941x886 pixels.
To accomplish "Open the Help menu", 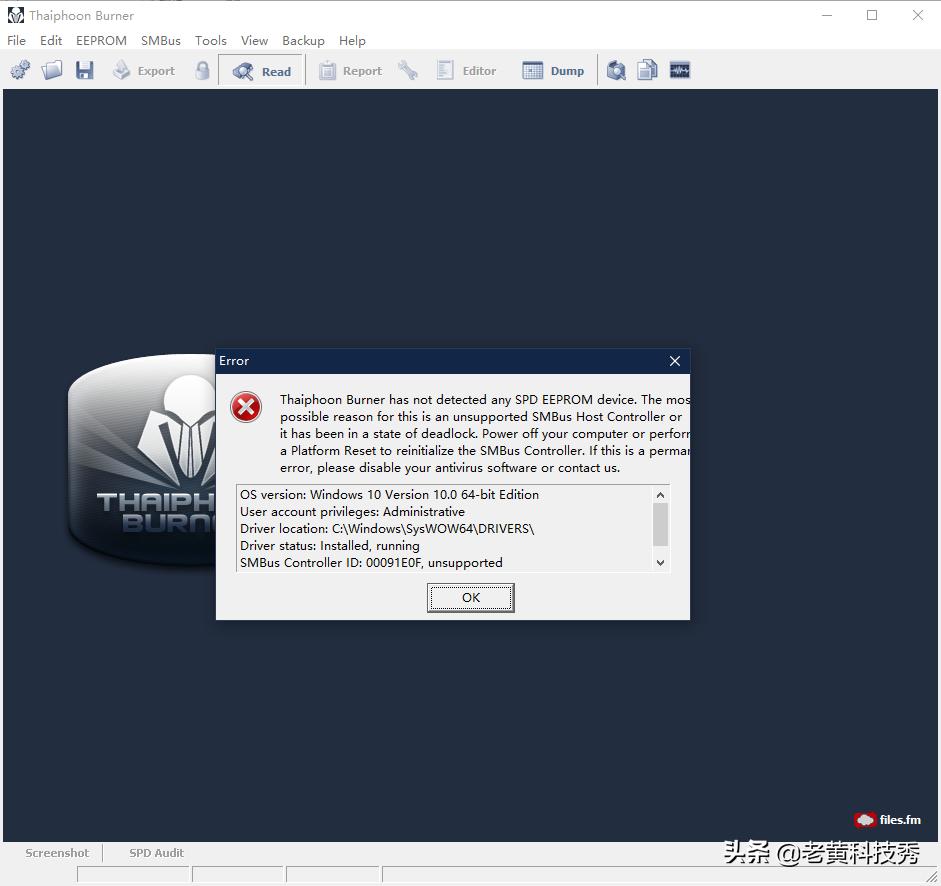I will coord(352,40).
